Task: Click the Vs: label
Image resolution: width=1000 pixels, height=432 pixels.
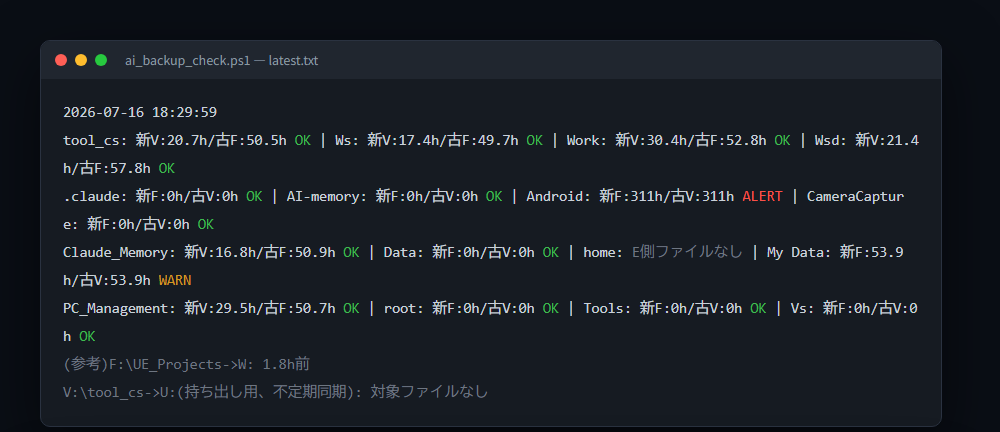Action: tap(802, 309)
